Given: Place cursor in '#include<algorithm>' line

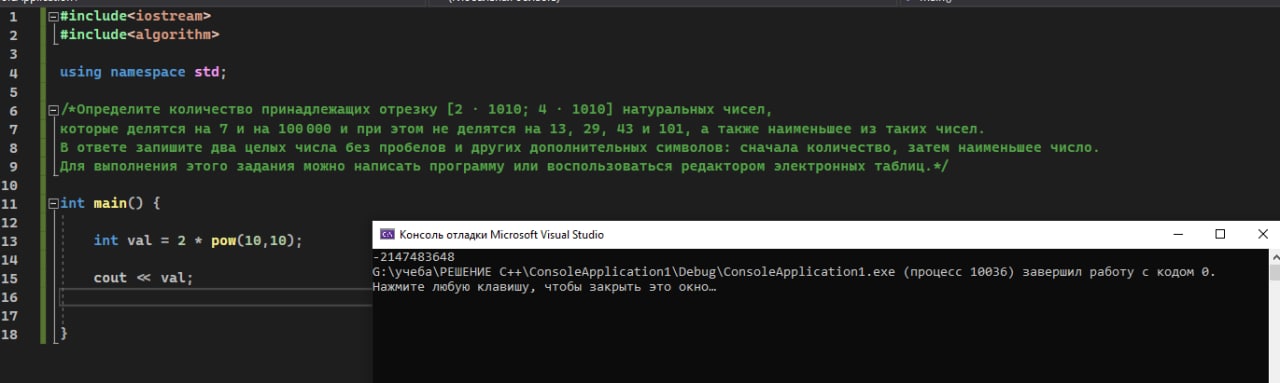Looking at the screenshot, I should coord(139,35).
